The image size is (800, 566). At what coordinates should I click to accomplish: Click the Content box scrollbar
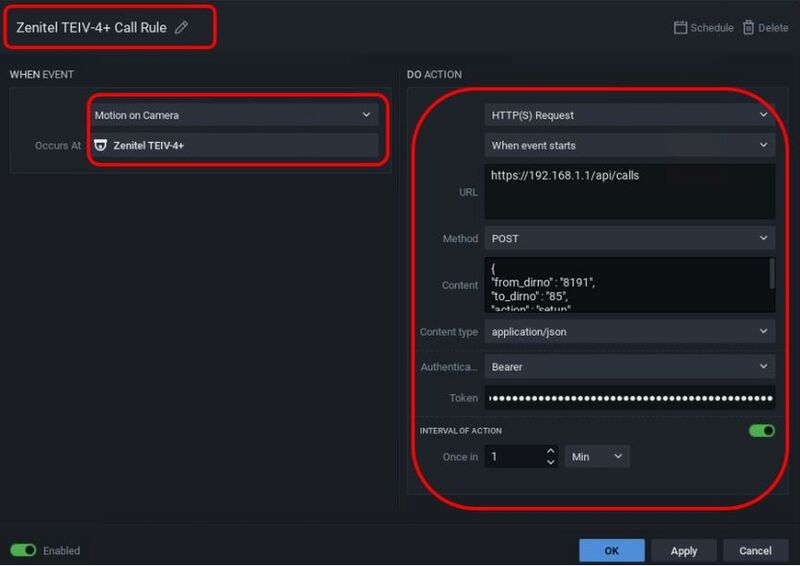point(771,272)
